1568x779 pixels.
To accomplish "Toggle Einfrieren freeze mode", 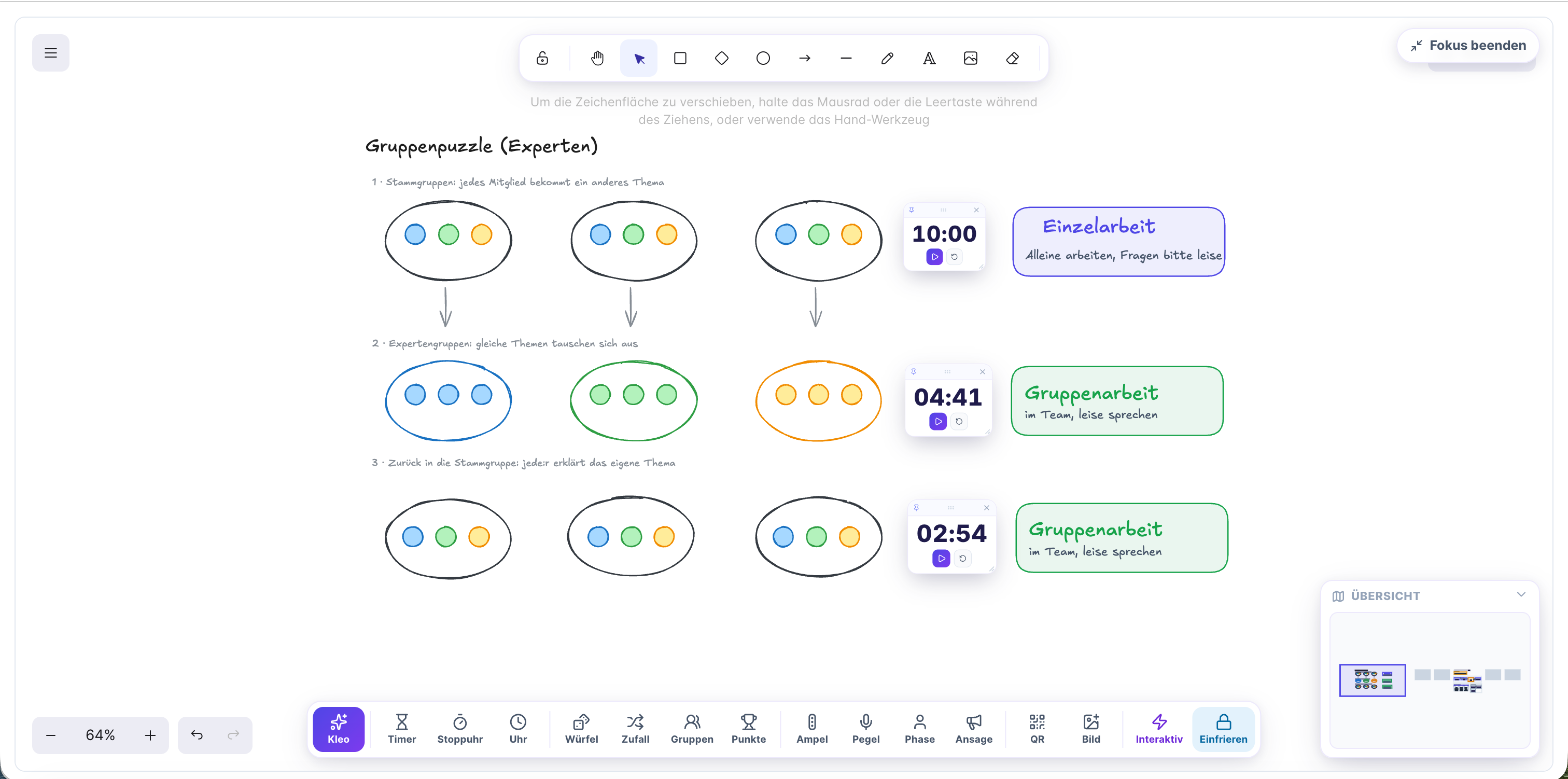I will [1223, 729].
